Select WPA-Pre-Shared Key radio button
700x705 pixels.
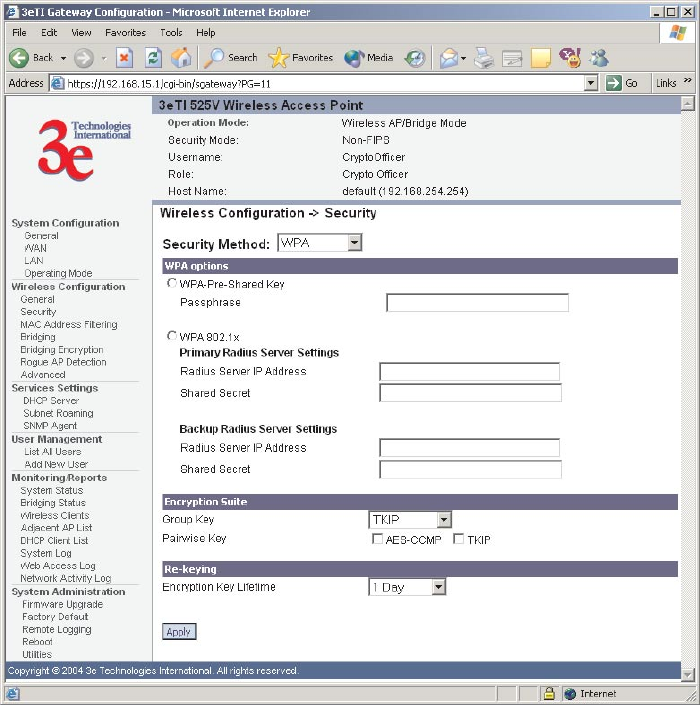pos(172,283)
